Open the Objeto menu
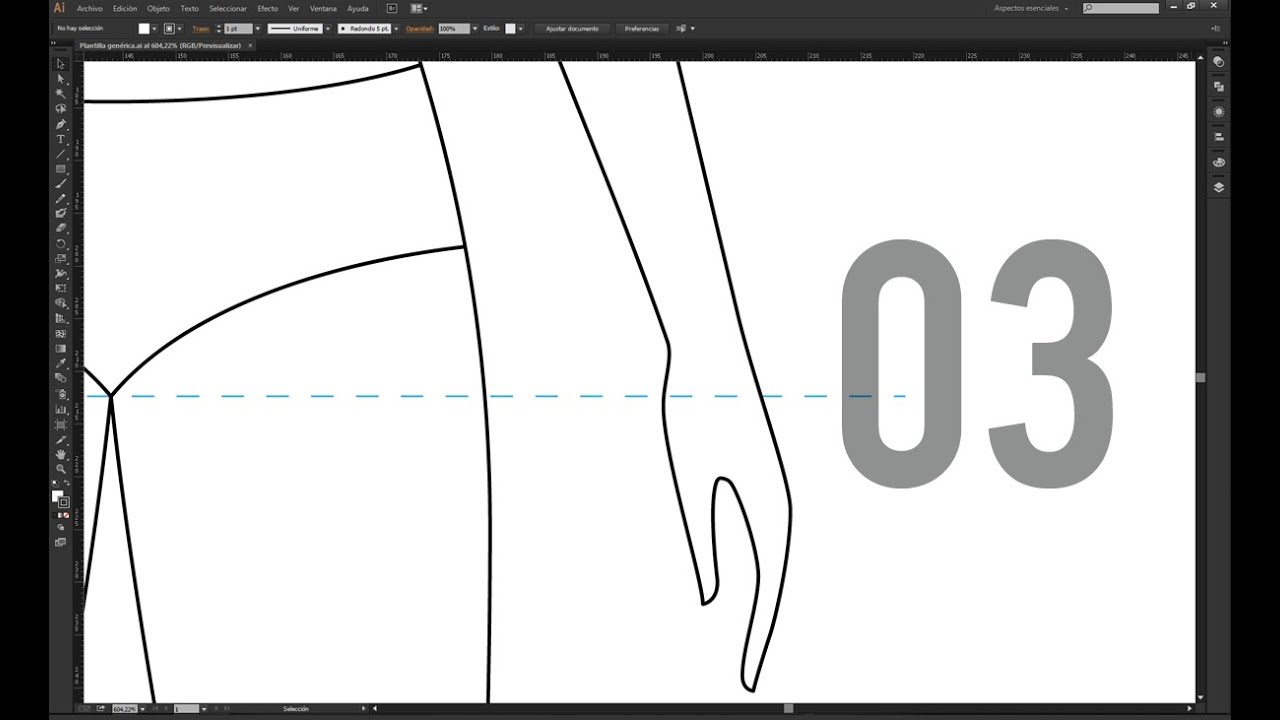The width and height of the screenshot is (1280, 720). tap(159, 8)
